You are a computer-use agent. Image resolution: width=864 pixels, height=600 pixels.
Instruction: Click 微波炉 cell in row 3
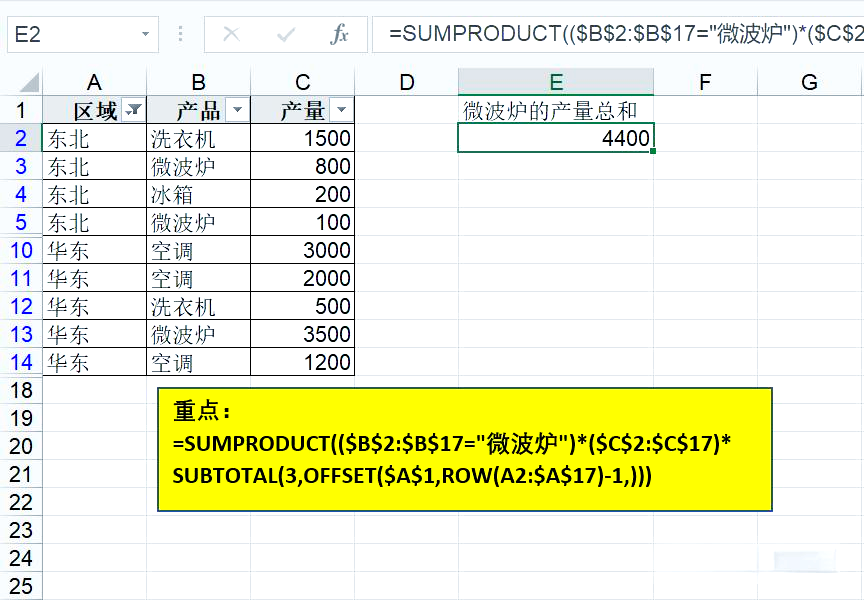(x=198, y=166)
